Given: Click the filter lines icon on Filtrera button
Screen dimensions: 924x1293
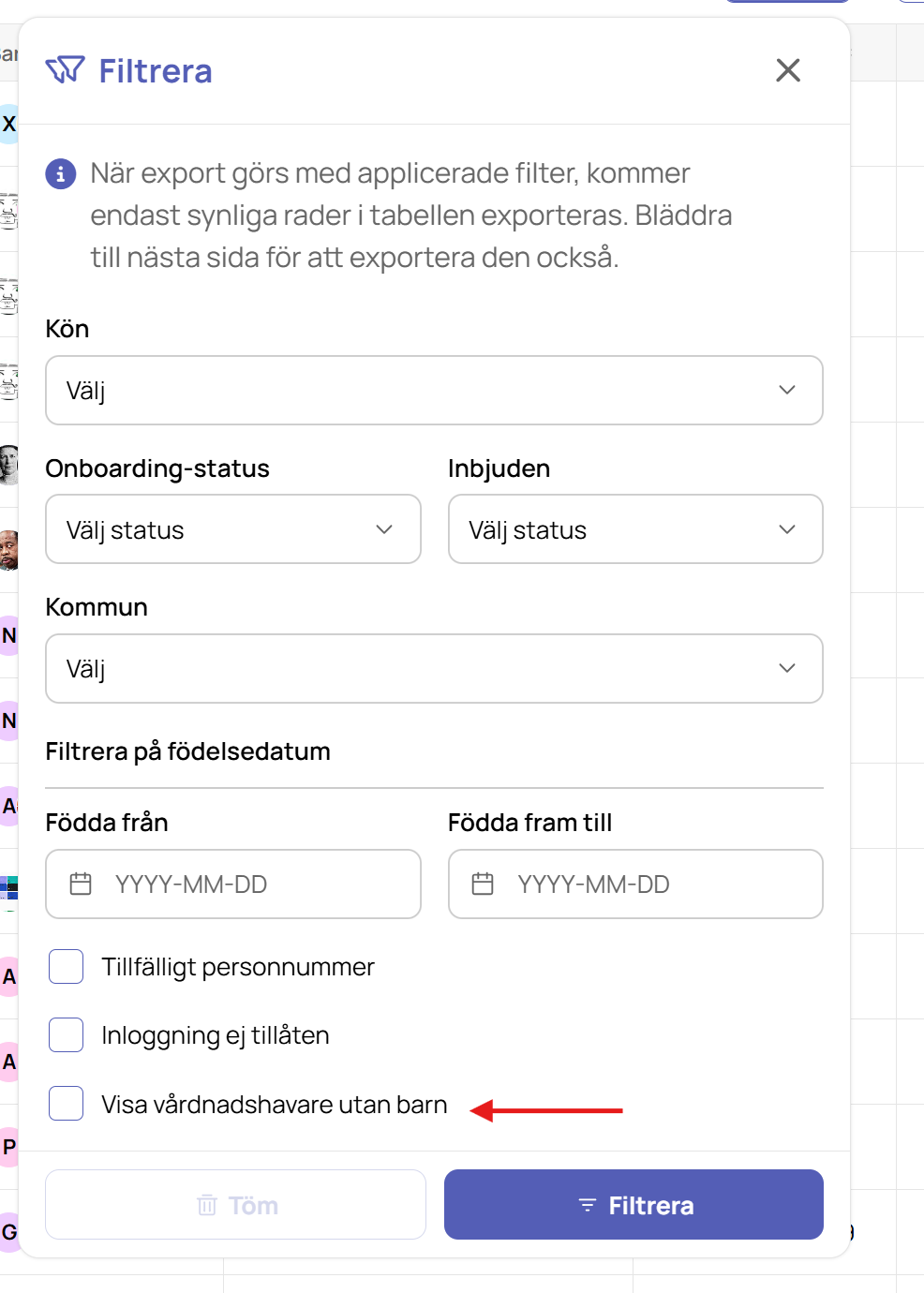Looking at the screenshot, I should [x=588, y=1205].
